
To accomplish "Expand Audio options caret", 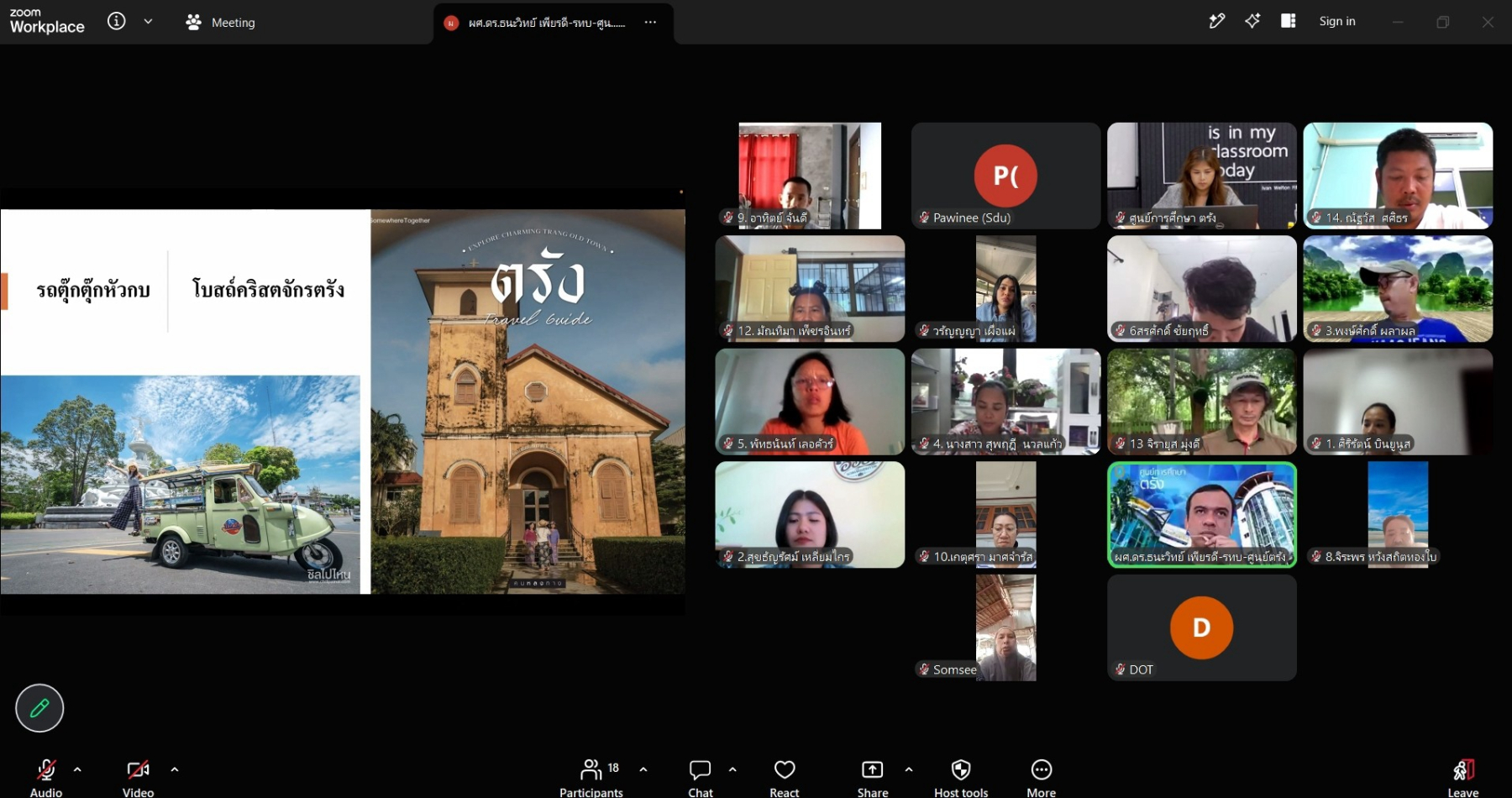I will tap(77, 769).
